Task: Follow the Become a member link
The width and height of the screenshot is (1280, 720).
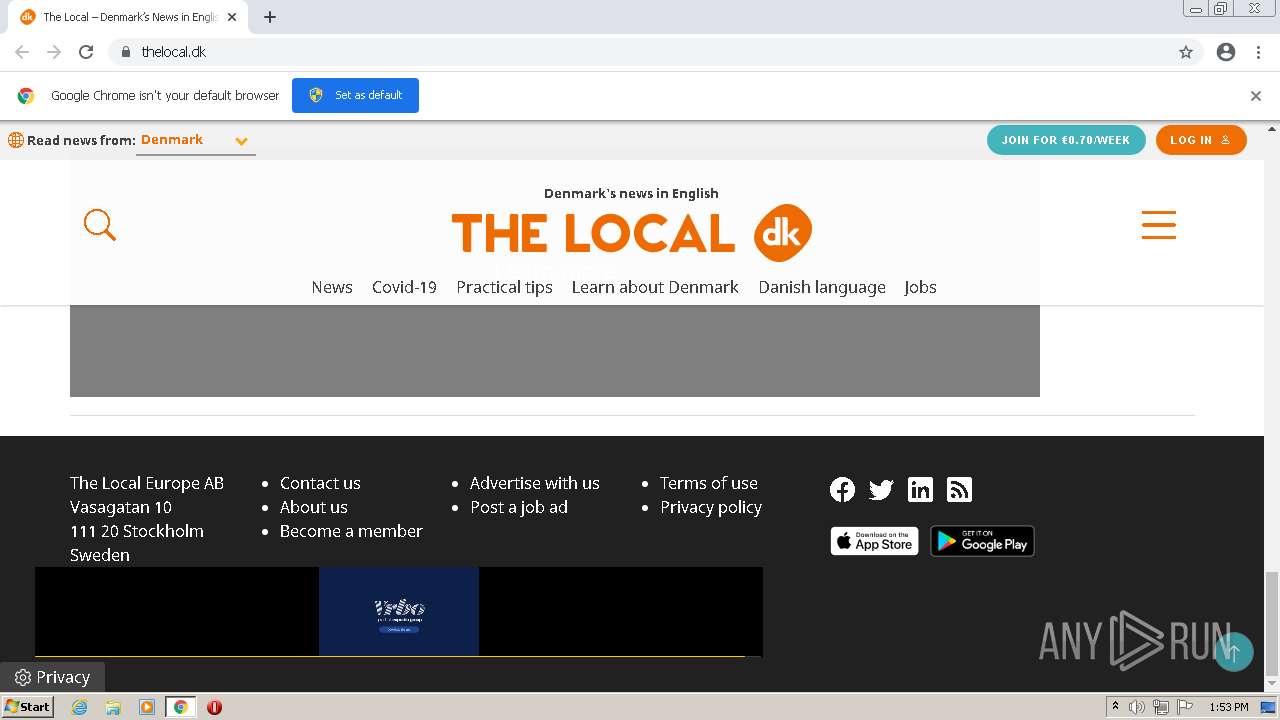Action: (x=351, y=531)
